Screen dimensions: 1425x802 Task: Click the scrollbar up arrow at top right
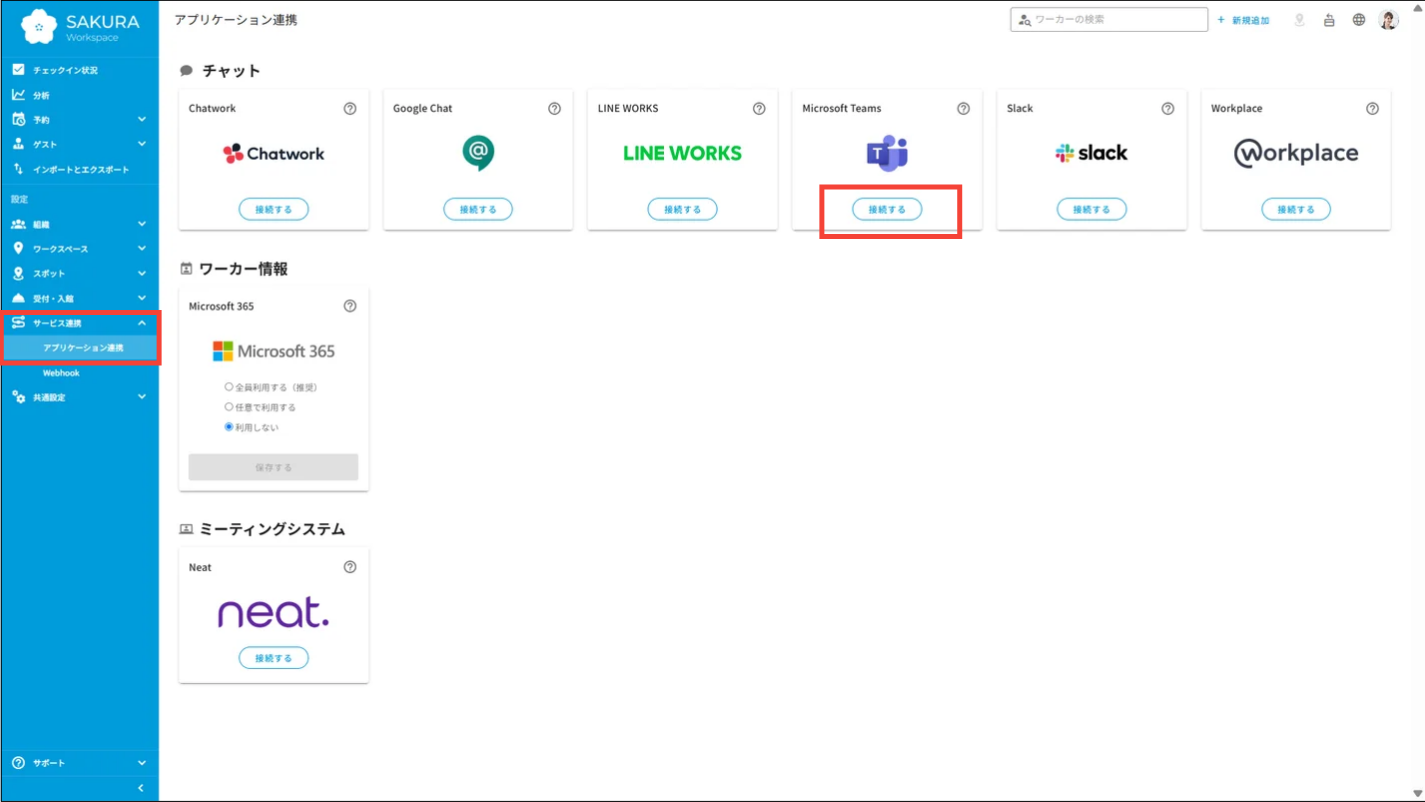tap(1417, 7)
